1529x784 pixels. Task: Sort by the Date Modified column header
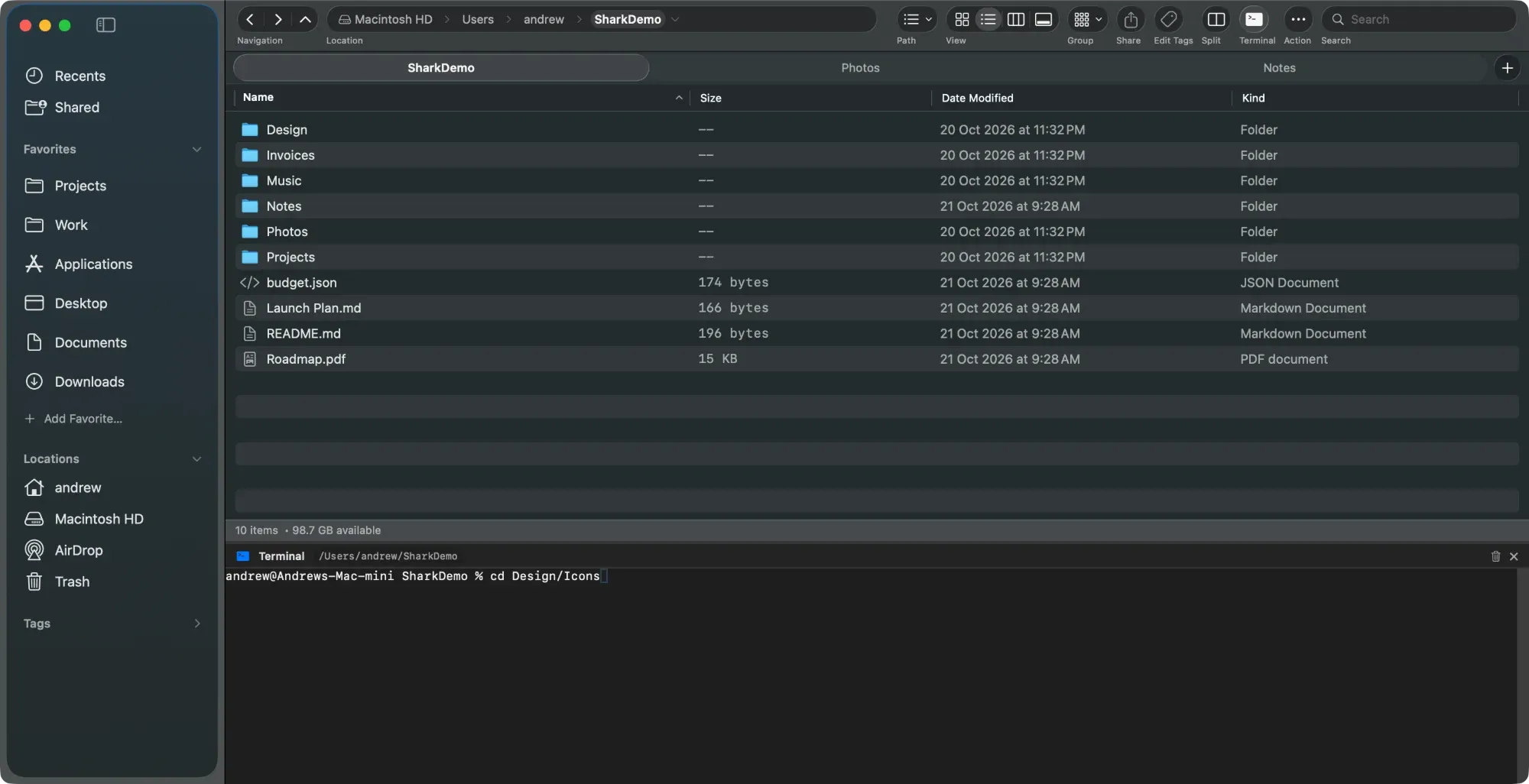pyautogui.click(x=1080, y=98)
